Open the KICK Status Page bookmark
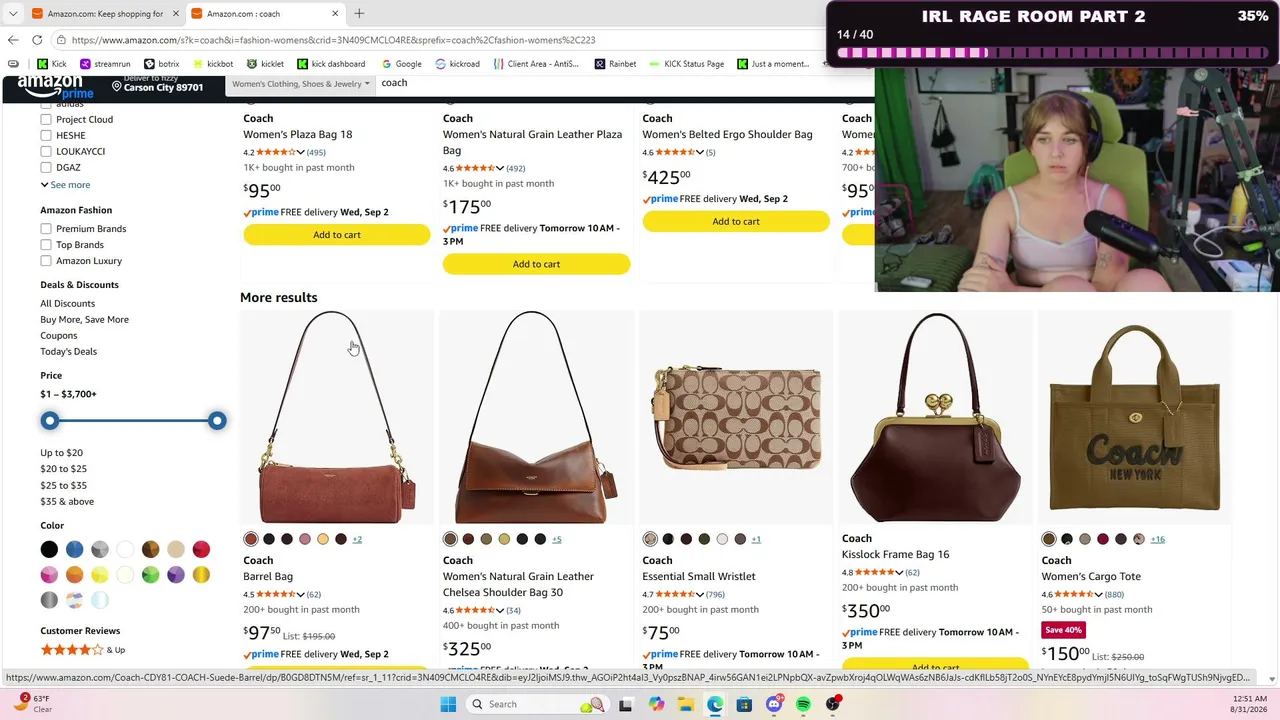 (x=687, y=64)
